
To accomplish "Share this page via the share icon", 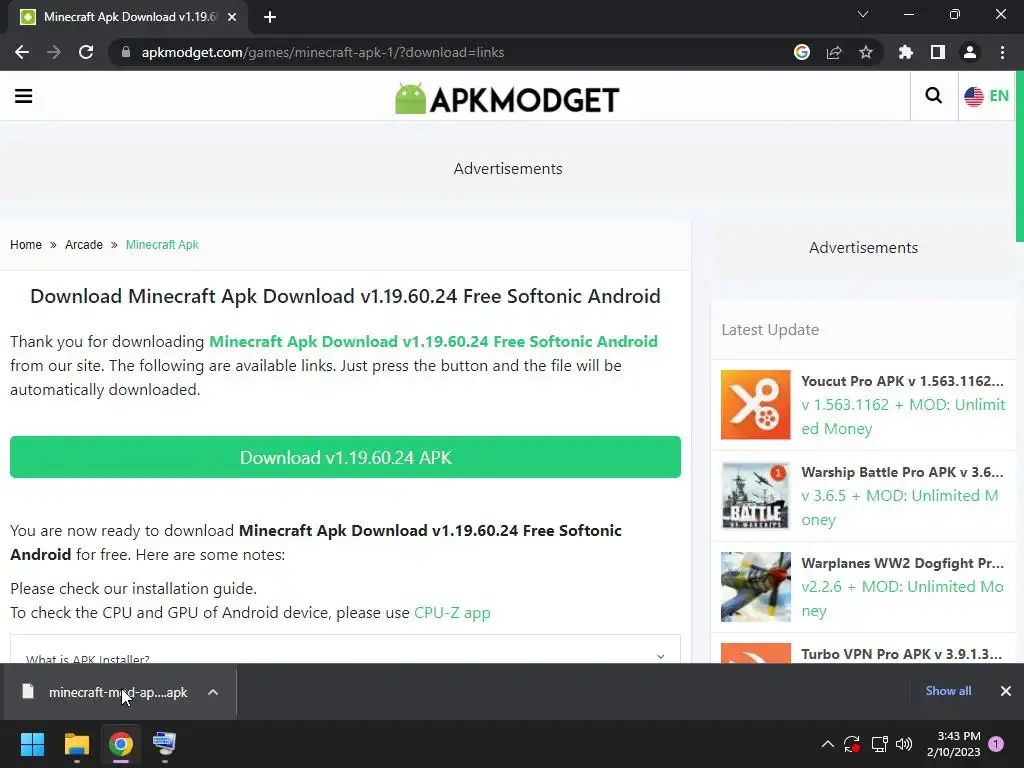I will click(834, 52).
